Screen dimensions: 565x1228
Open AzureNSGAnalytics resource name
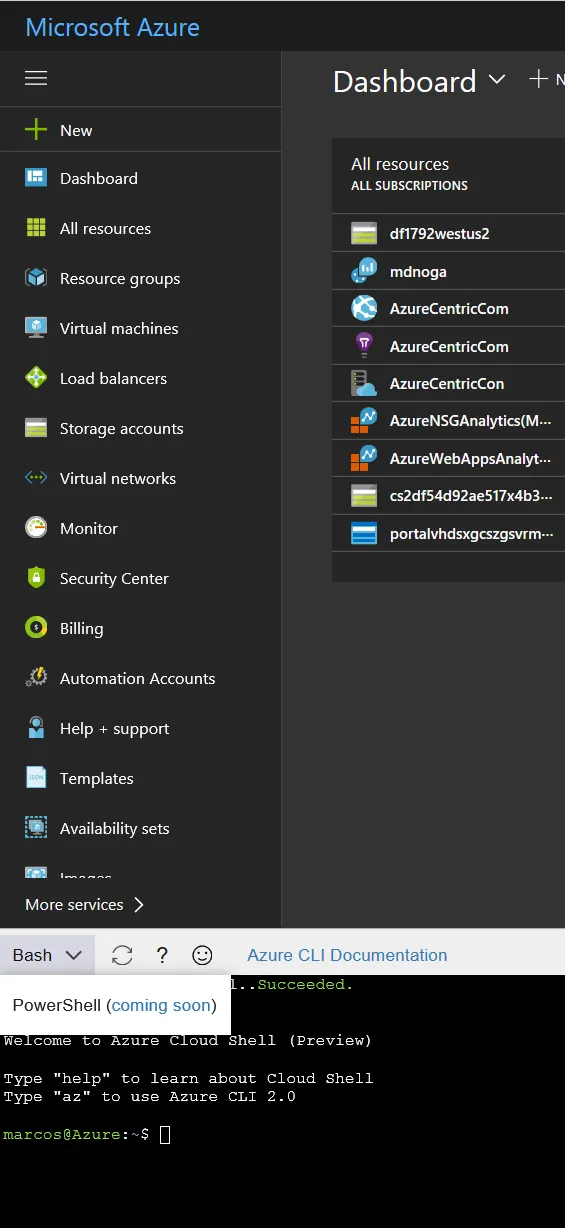(x=470, y=421)
